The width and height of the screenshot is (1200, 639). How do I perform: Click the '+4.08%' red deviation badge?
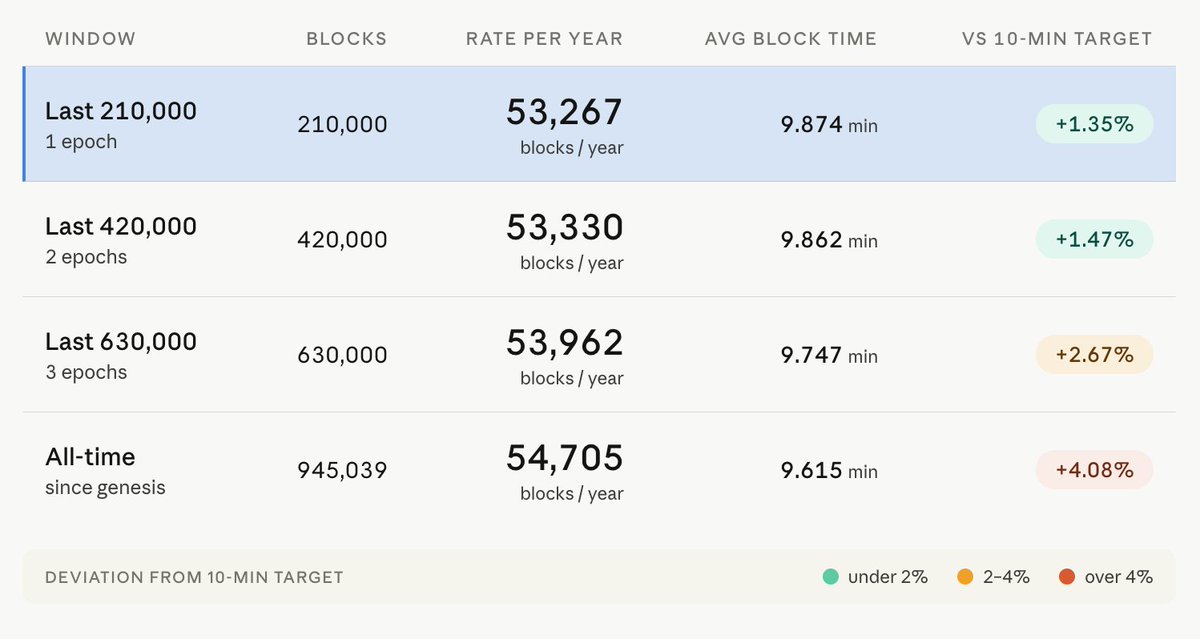1094,470
